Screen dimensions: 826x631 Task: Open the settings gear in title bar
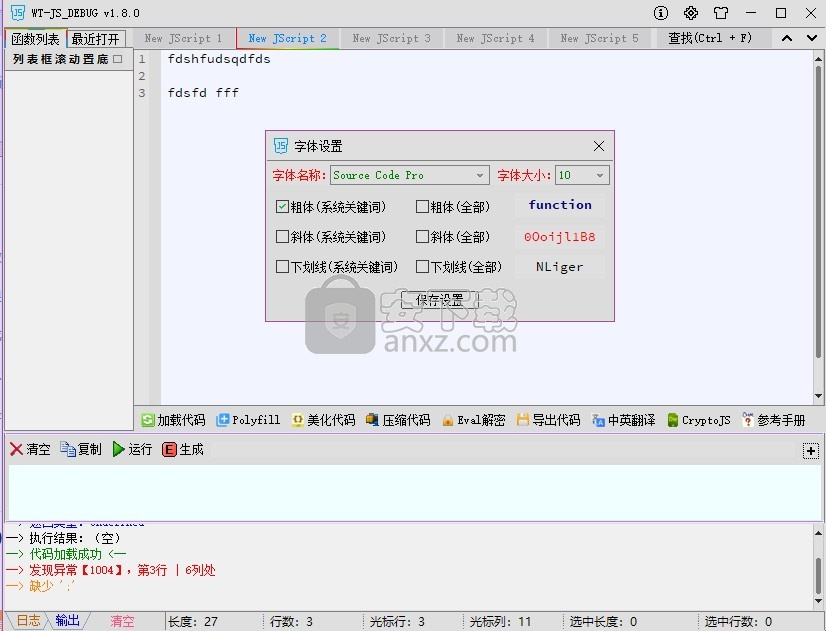point(691,13)
